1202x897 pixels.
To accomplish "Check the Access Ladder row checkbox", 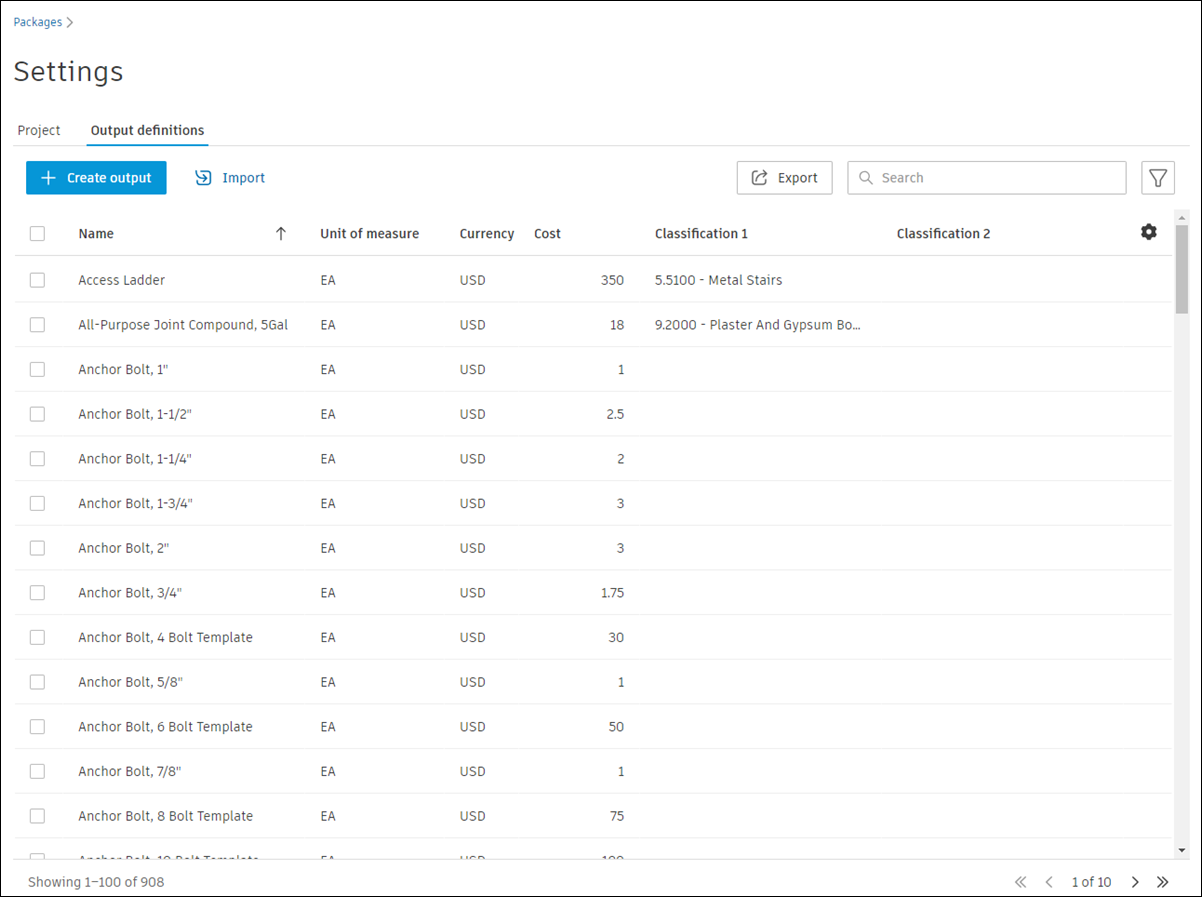I will pyautogui.click(x=37, y=280).
